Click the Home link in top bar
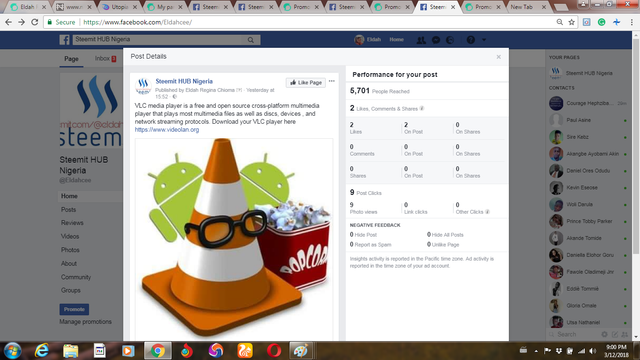The height and width of the screenshot is (360, 640). [396, 40]
